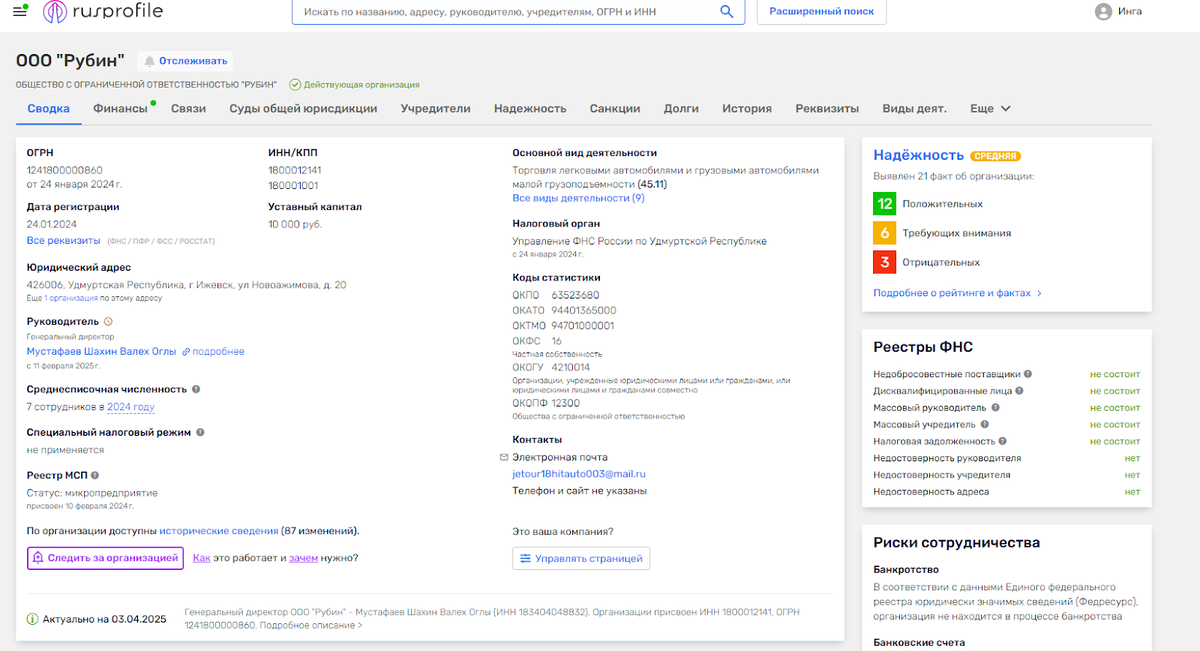Click bell icon in Отслеживать button
The height and width of the screenshot is (651, 1200).
coord(150,61)
